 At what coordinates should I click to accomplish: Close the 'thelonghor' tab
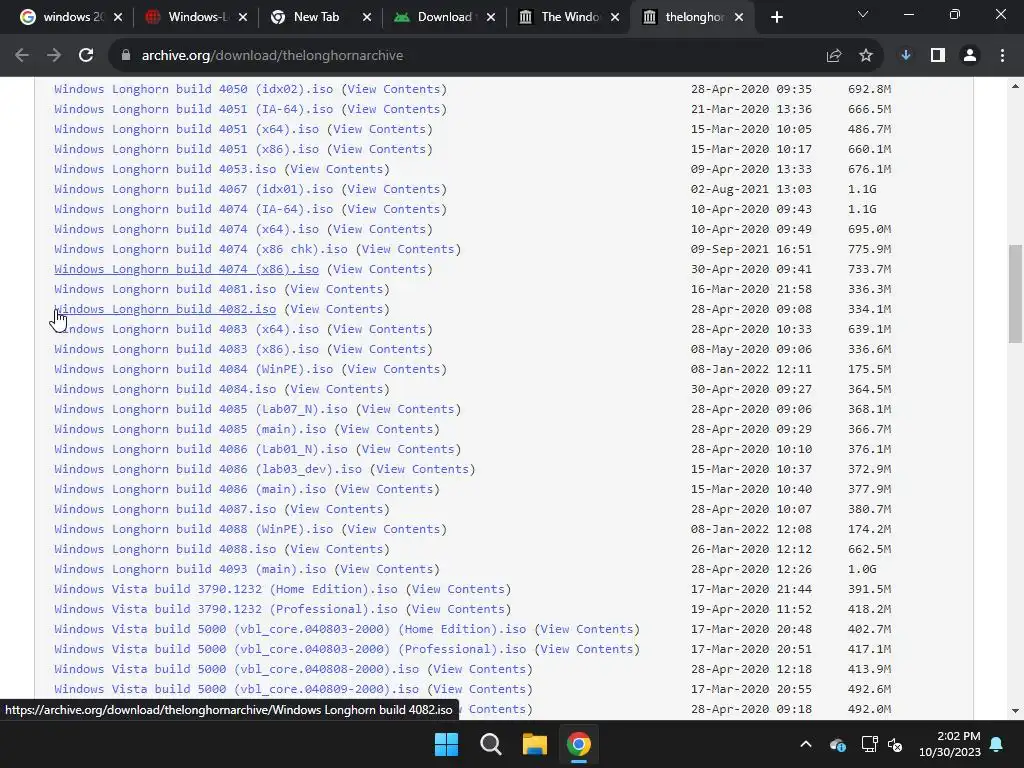739,18
